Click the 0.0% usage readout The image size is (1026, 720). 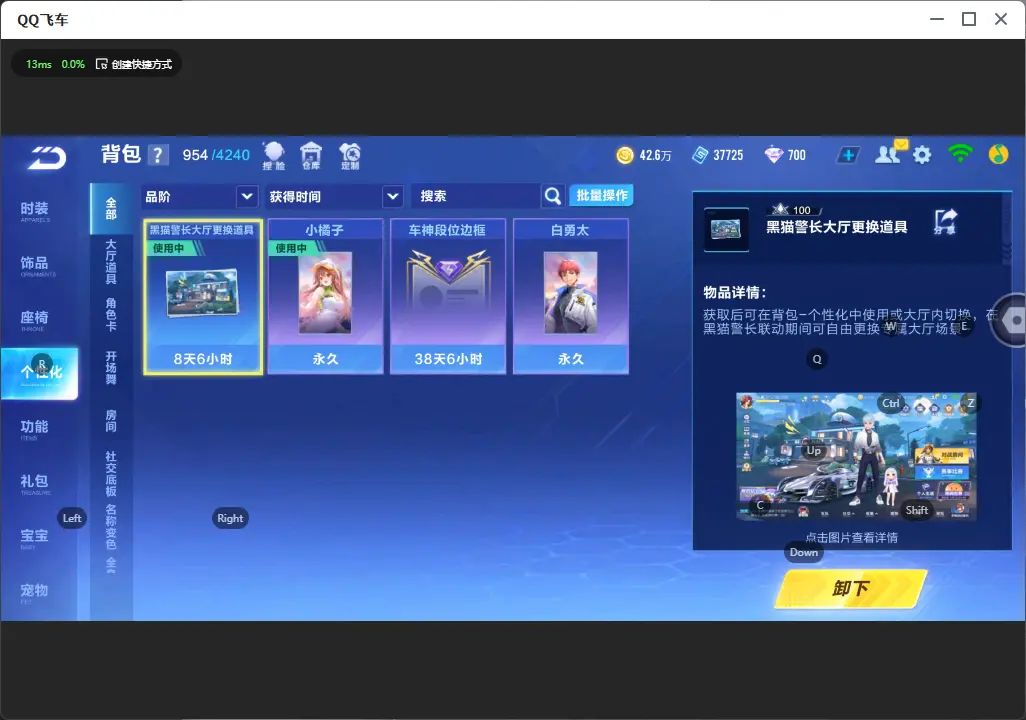pyautogui.click(x=73, y=64)
